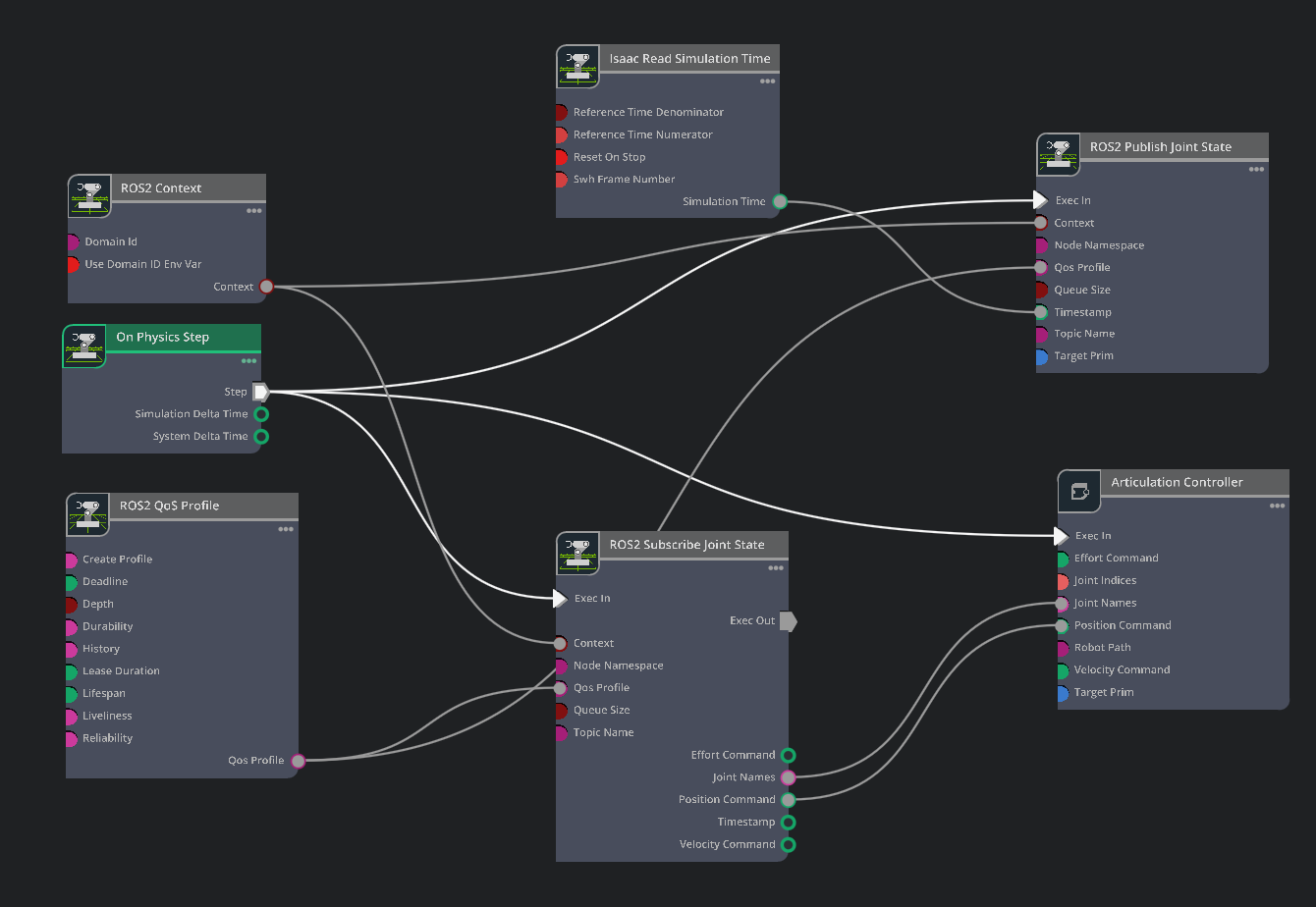
Task: Click the Topic Name label on the Publish Joint State node
Action: click(x=1084, y=334)
